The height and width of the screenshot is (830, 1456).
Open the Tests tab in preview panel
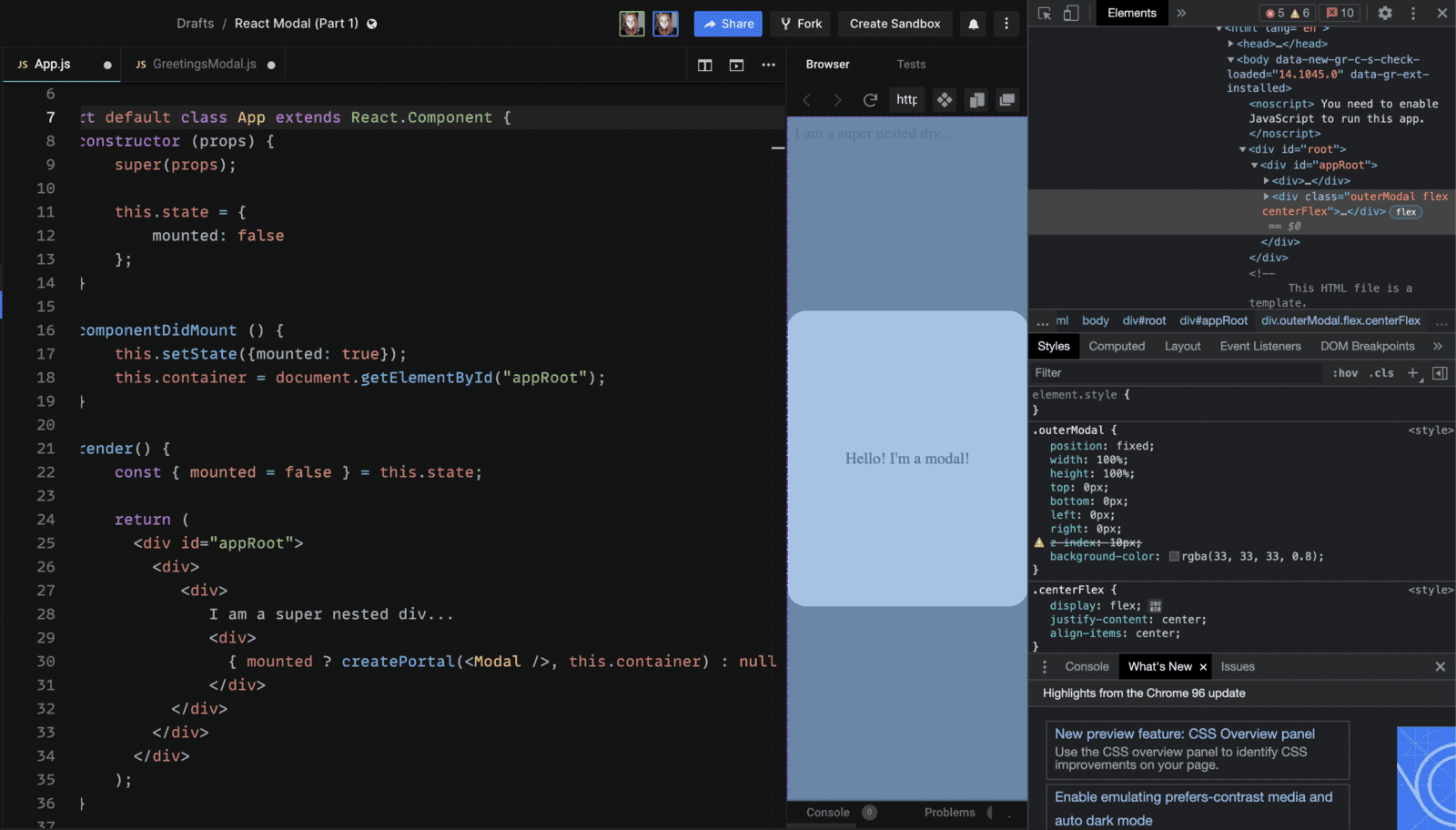911,64
